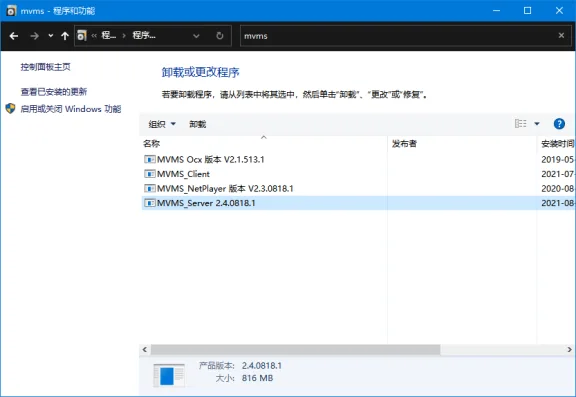This screenshot has height=397, width=576.
Task: Open help with the question mark icon
Action: 559,124
